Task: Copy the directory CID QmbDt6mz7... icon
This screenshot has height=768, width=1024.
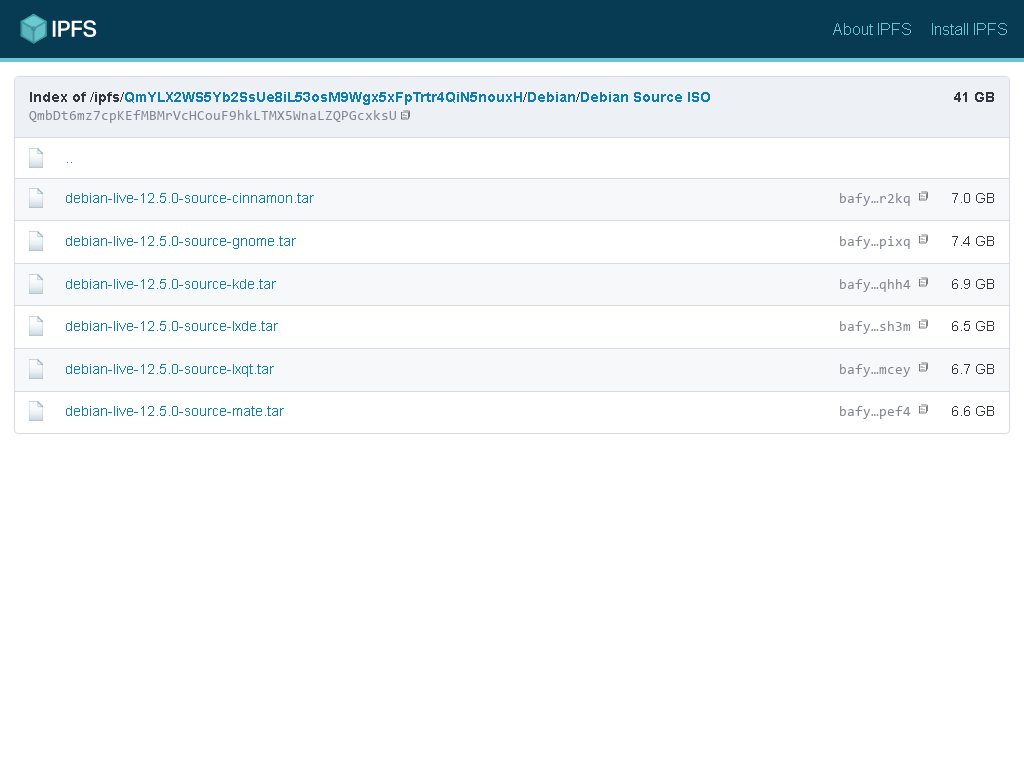Action: tap(406, 116)
